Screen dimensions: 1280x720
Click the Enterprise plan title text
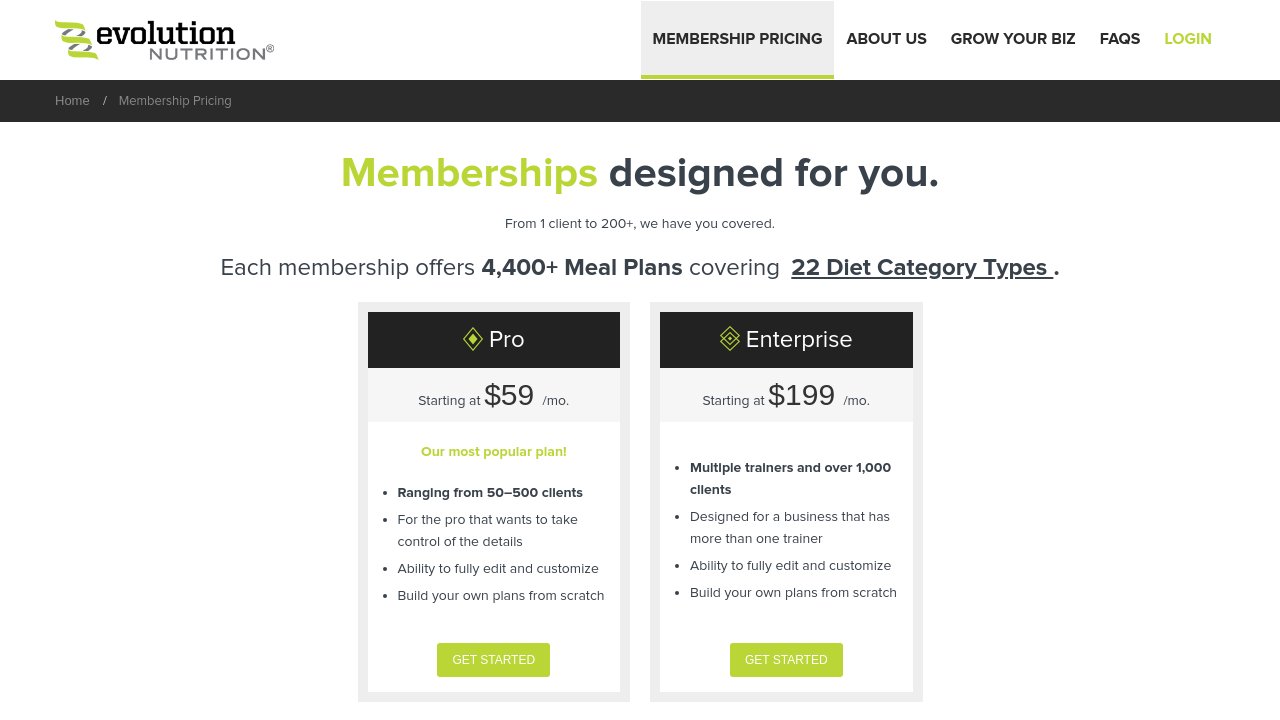click(x=799, y=340)
